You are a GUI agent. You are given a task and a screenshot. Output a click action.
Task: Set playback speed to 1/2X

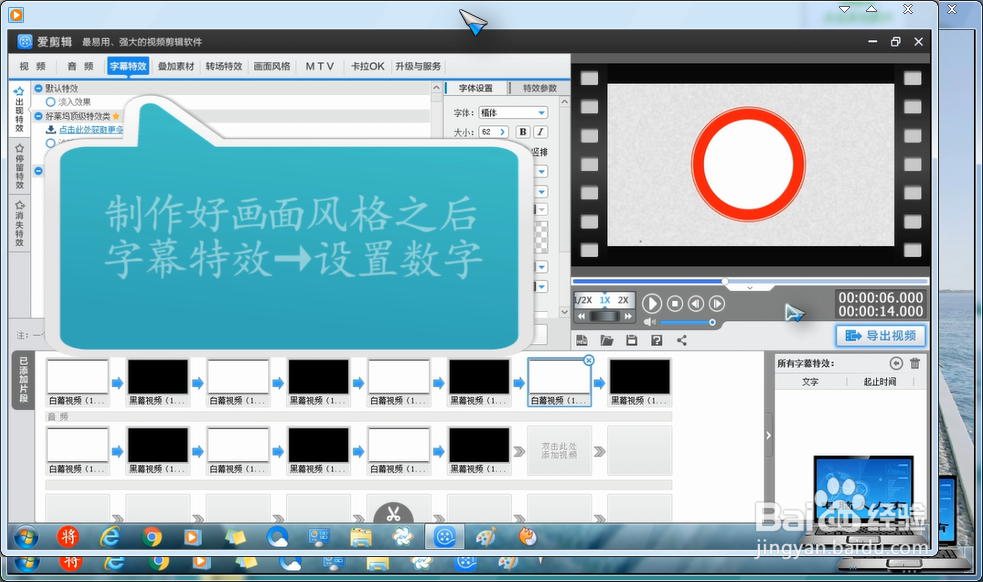coord(583,300)
